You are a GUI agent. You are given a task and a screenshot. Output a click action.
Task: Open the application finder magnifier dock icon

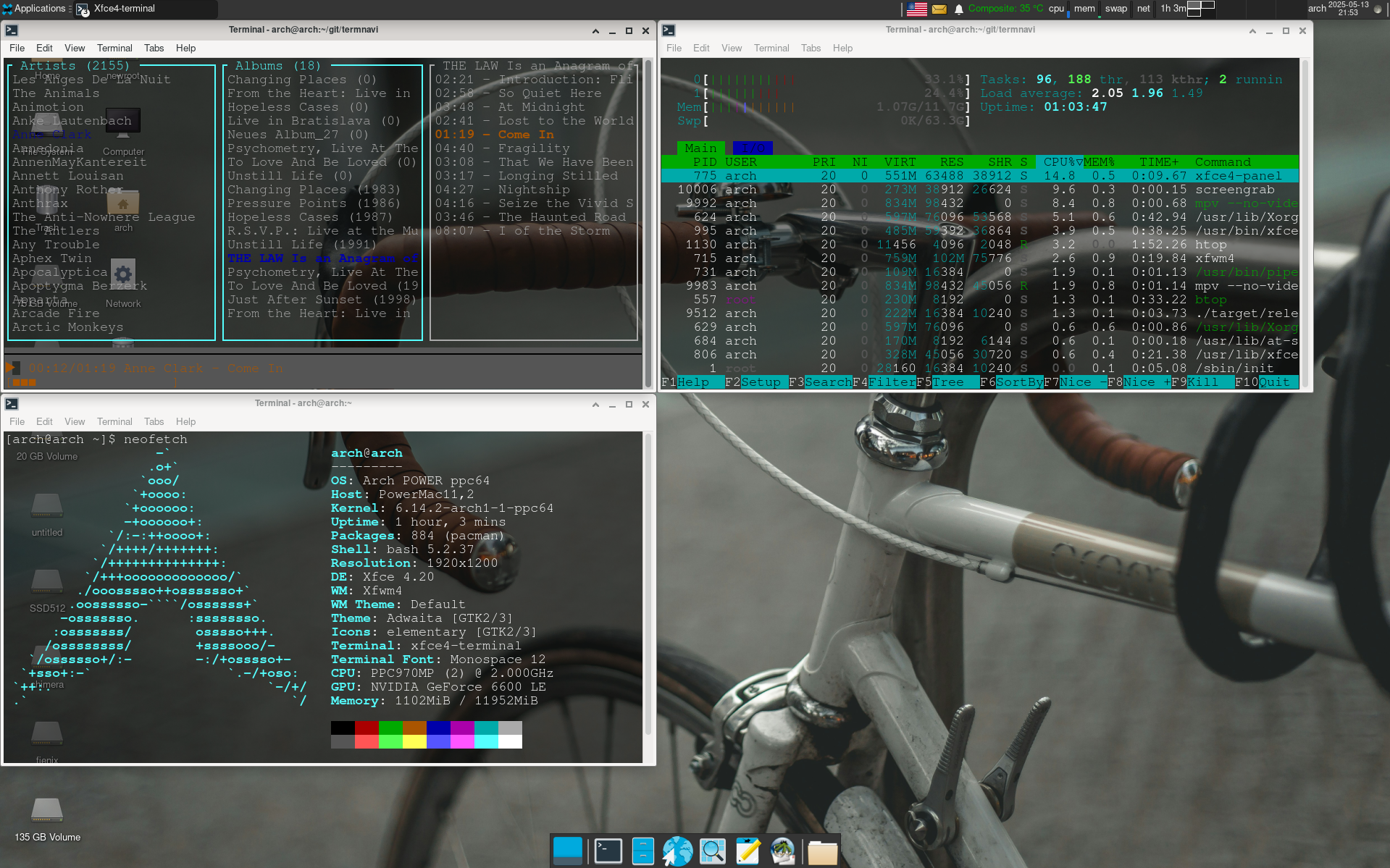(713, 851)
